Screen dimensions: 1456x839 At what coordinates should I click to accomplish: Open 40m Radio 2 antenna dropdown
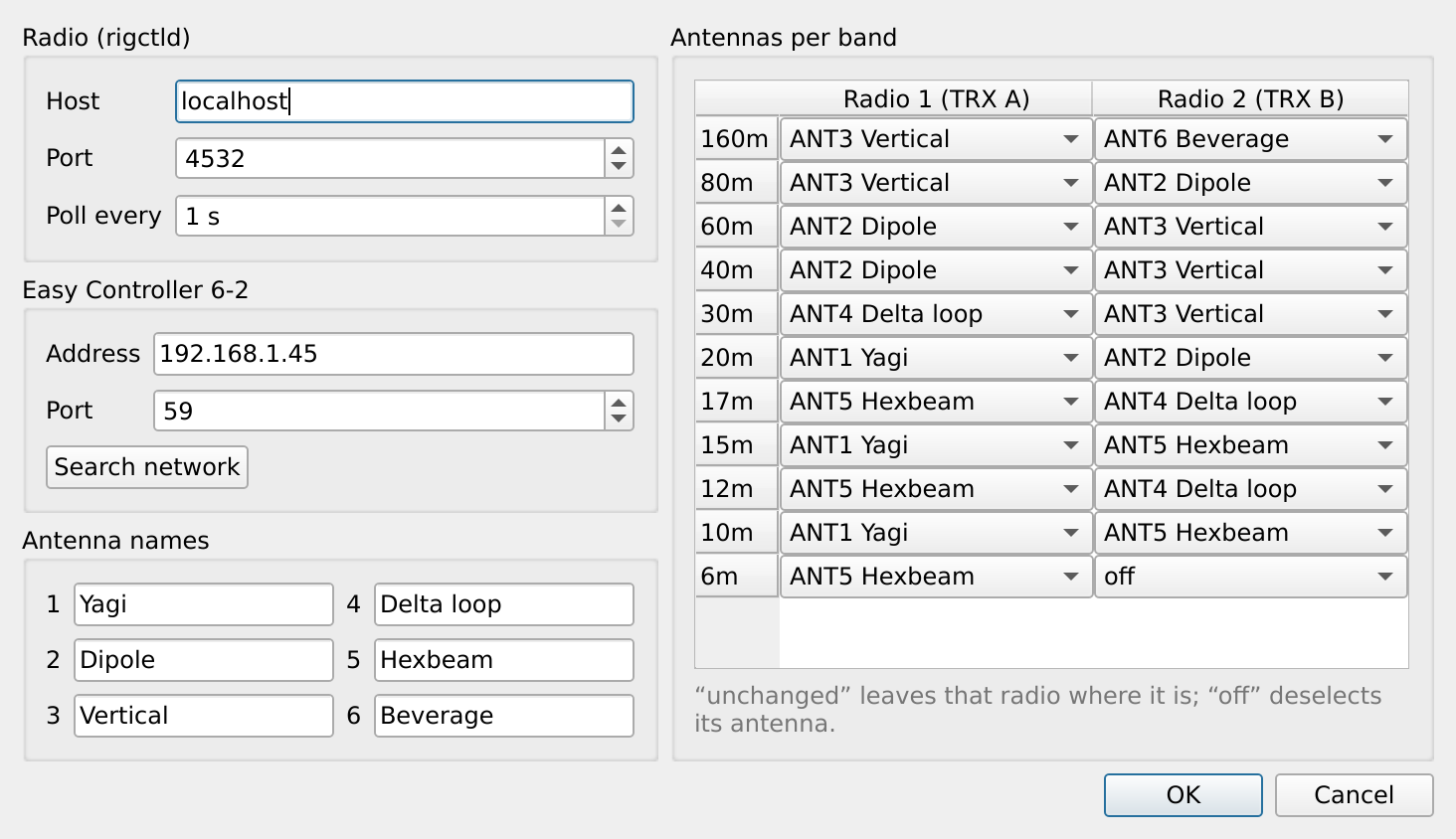[x=1250, y=270]
